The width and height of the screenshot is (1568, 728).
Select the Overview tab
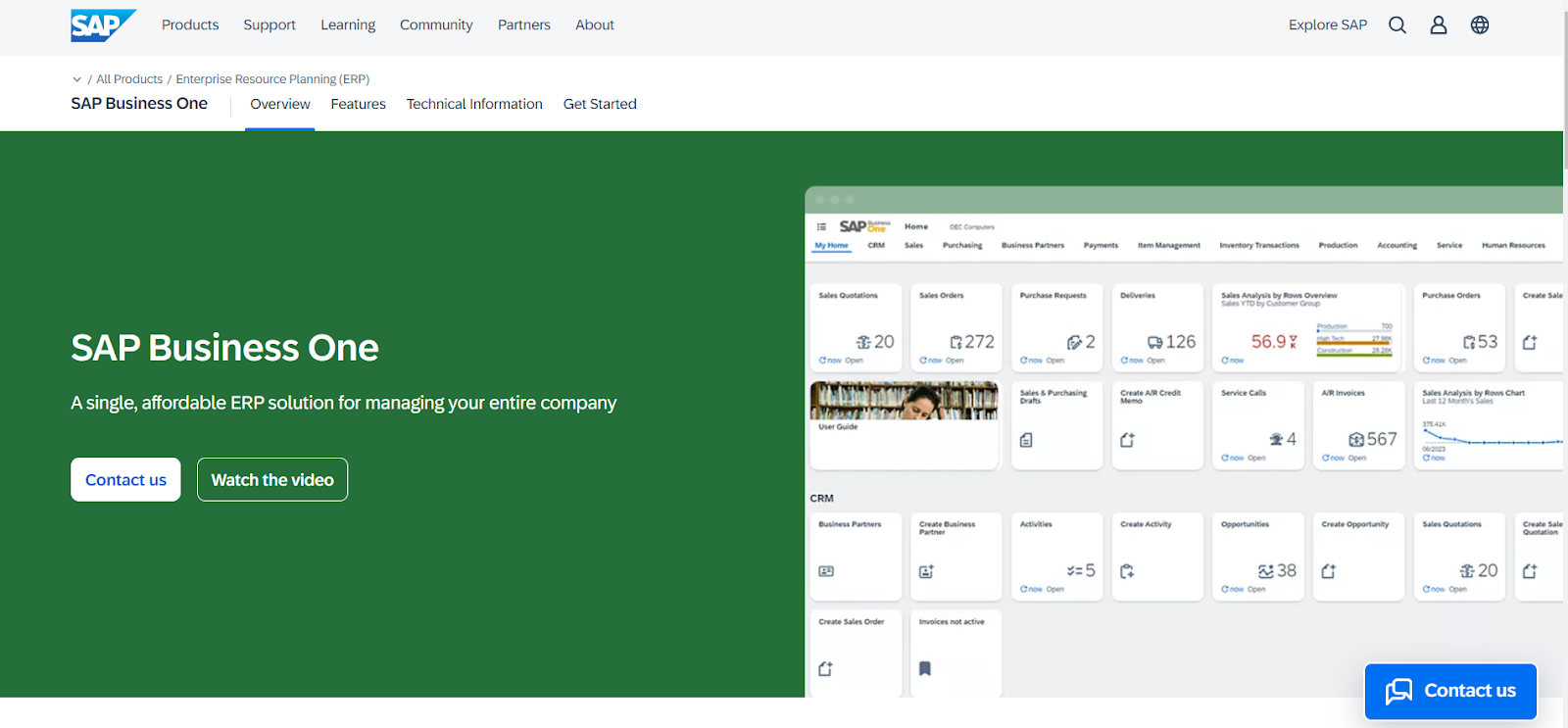[280, 104]
